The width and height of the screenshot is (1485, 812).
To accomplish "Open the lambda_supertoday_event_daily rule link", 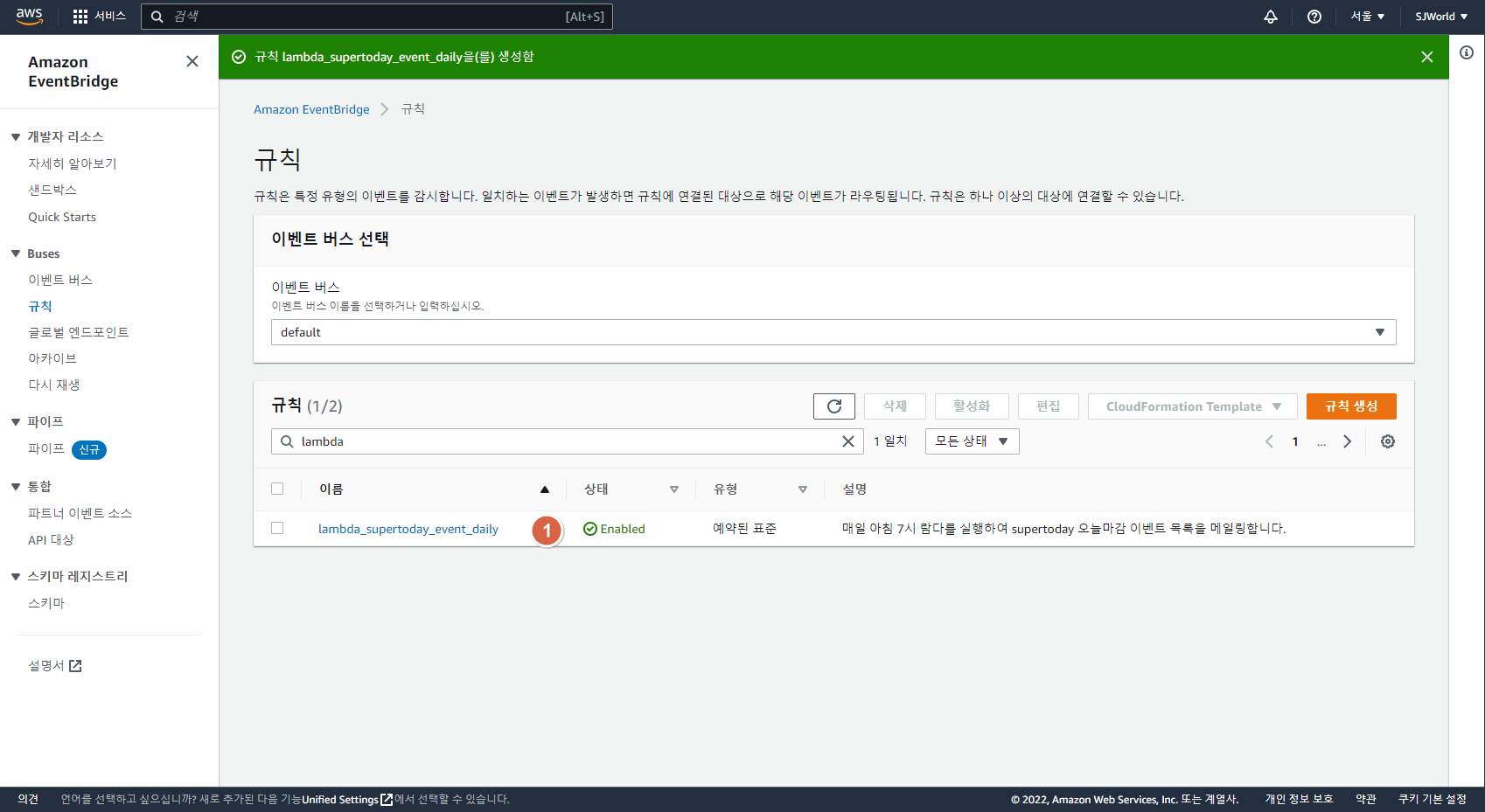I will 408,529.
